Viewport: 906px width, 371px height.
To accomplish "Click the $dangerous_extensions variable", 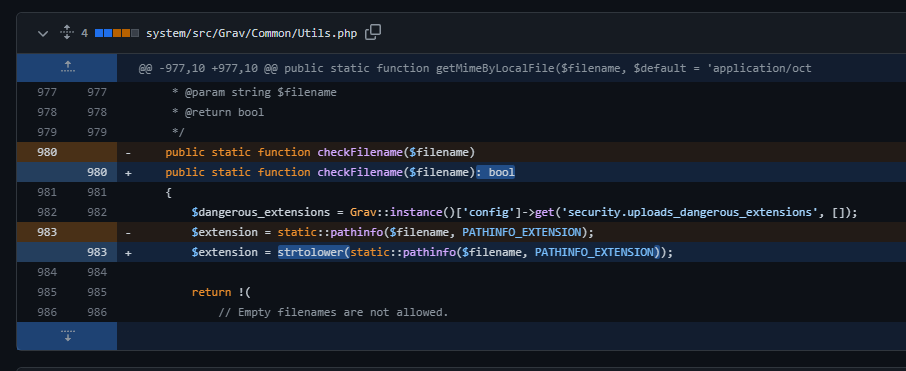I will click(x=261, y=212).
